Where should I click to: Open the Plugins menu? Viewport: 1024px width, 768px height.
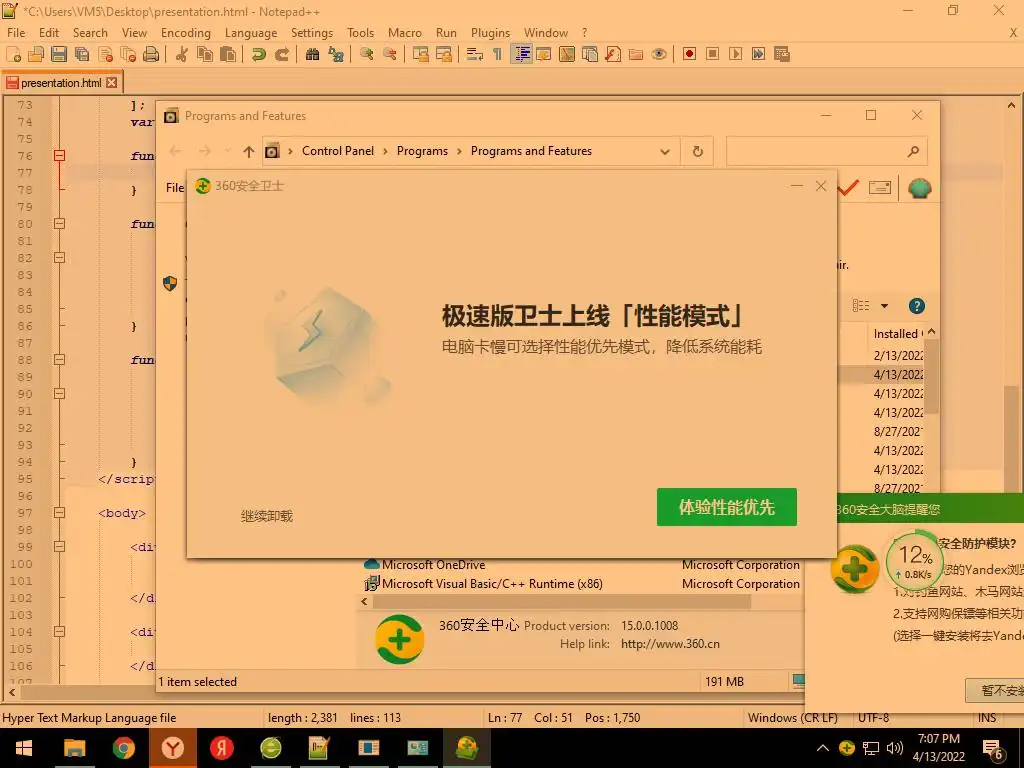(x=490, y=33)
